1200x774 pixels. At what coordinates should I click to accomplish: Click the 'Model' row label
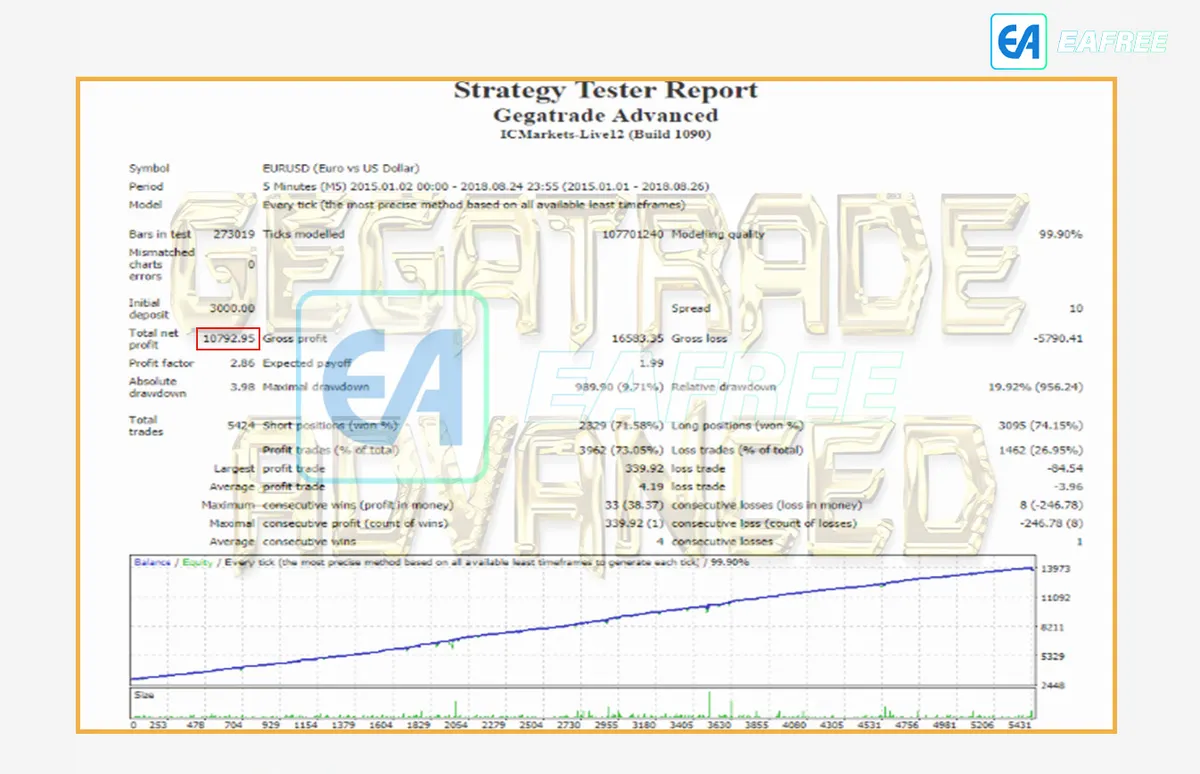pyautogui.click(x=145, y=204)
